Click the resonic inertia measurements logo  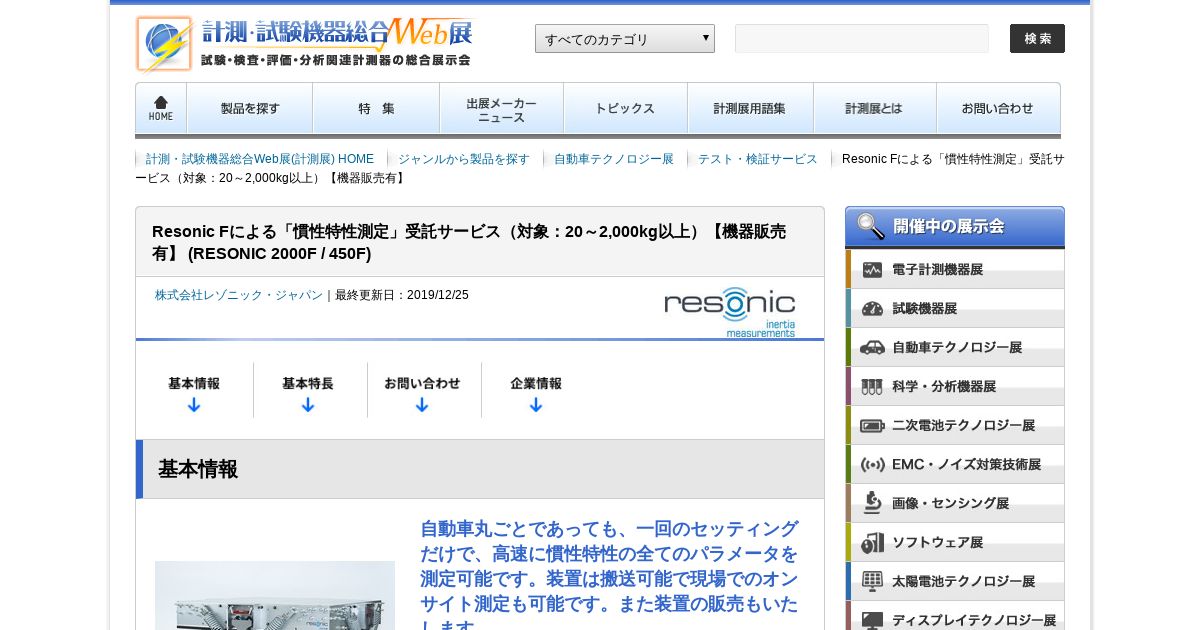(x=730, y=312)
